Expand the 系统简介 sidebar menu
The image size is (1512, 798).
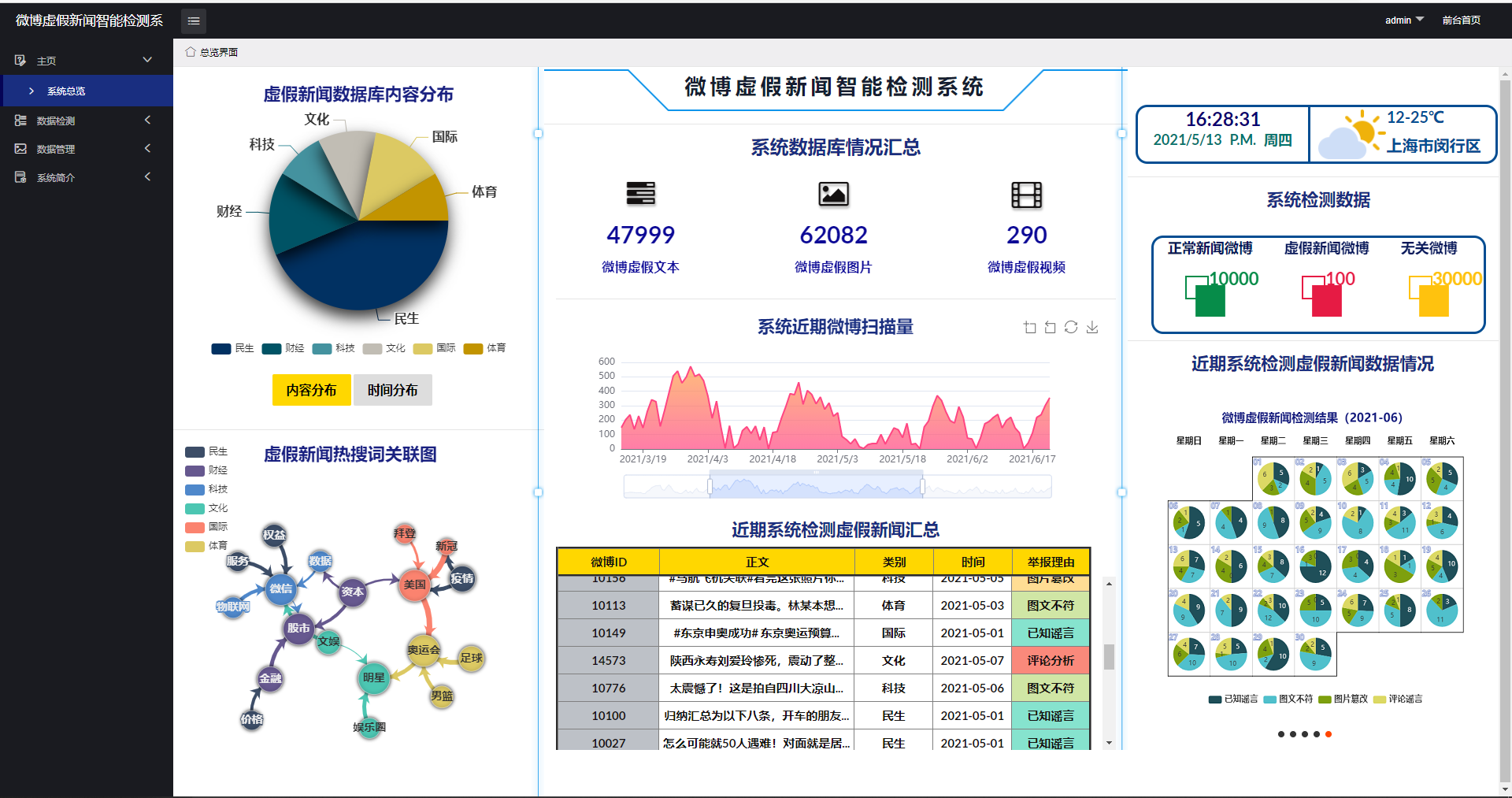87,177
